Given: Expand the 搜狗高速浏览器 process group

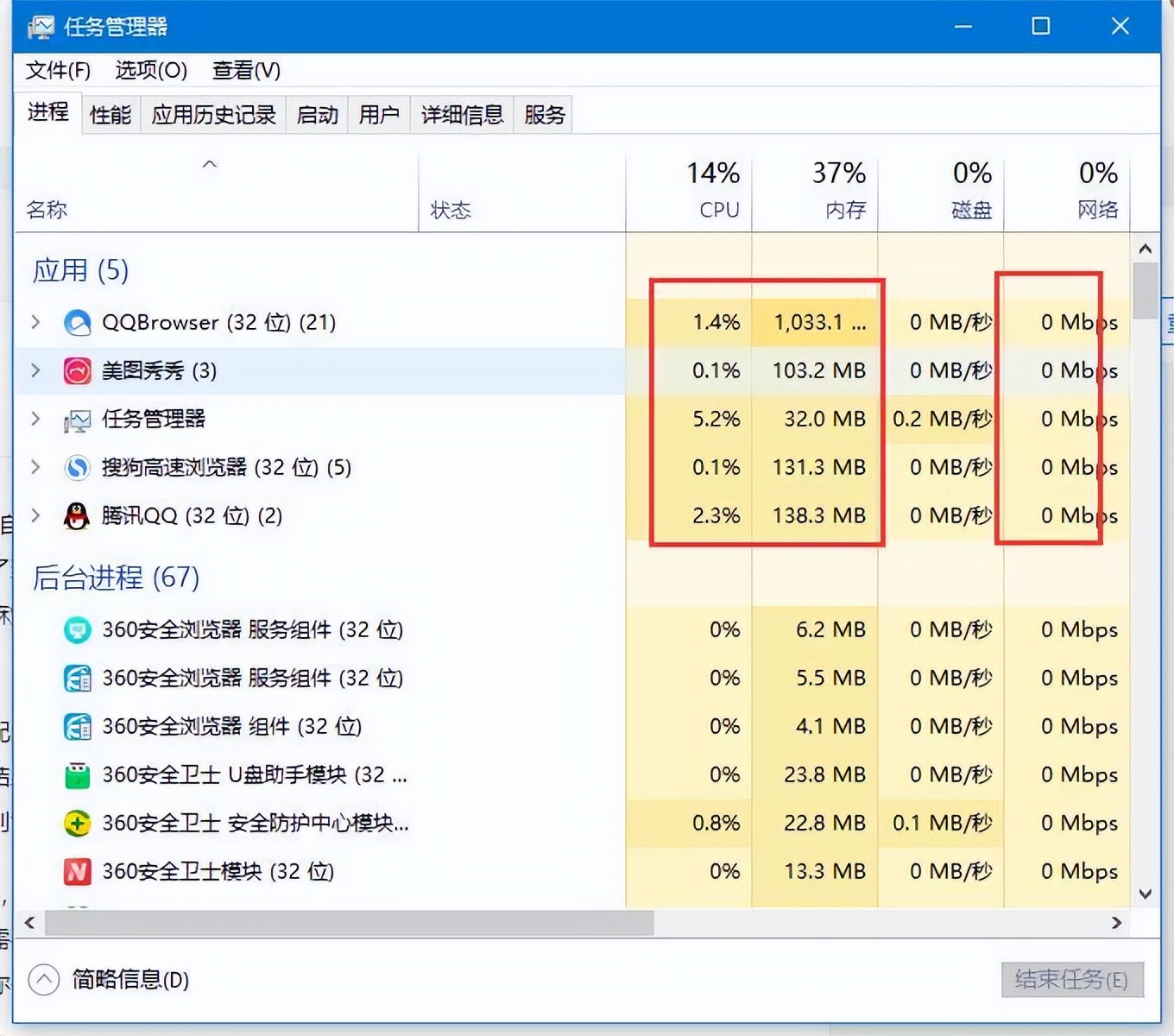Looking at the screenshot, I should pyautogui.click(x=35, y=467).
